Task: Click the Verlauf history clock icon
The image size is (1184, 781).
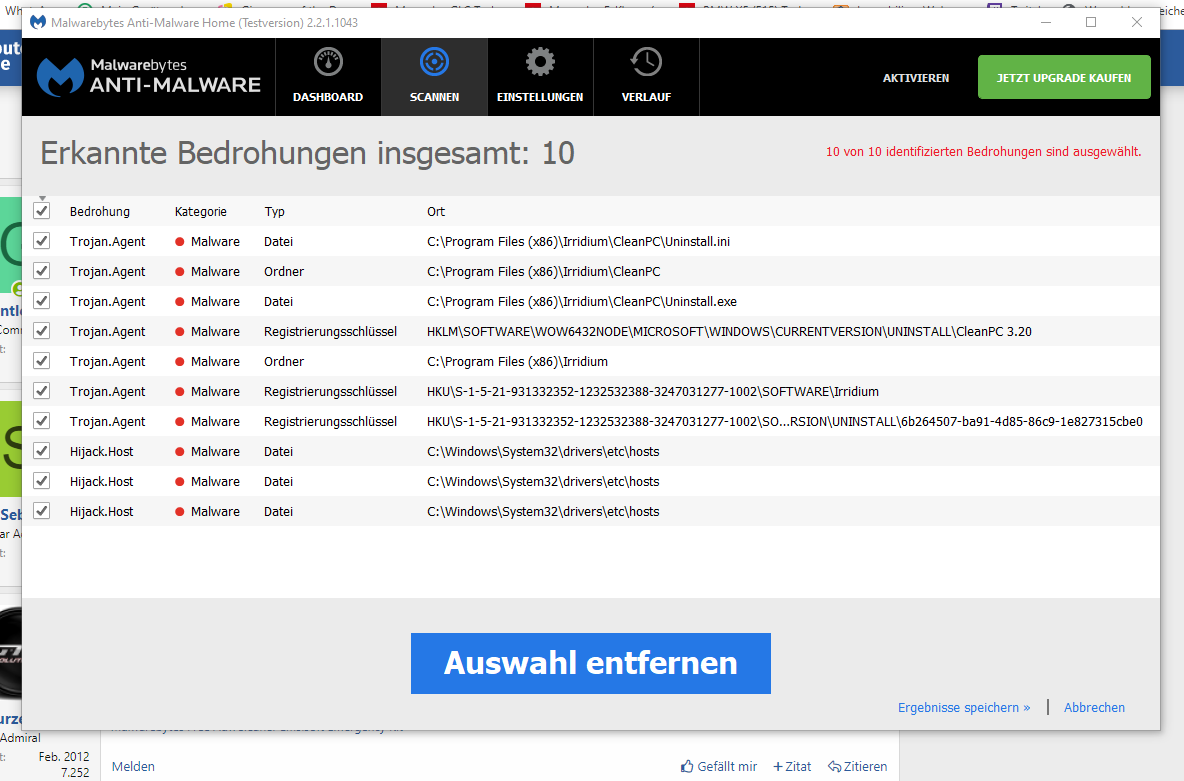Action: [x=646, y=62]
